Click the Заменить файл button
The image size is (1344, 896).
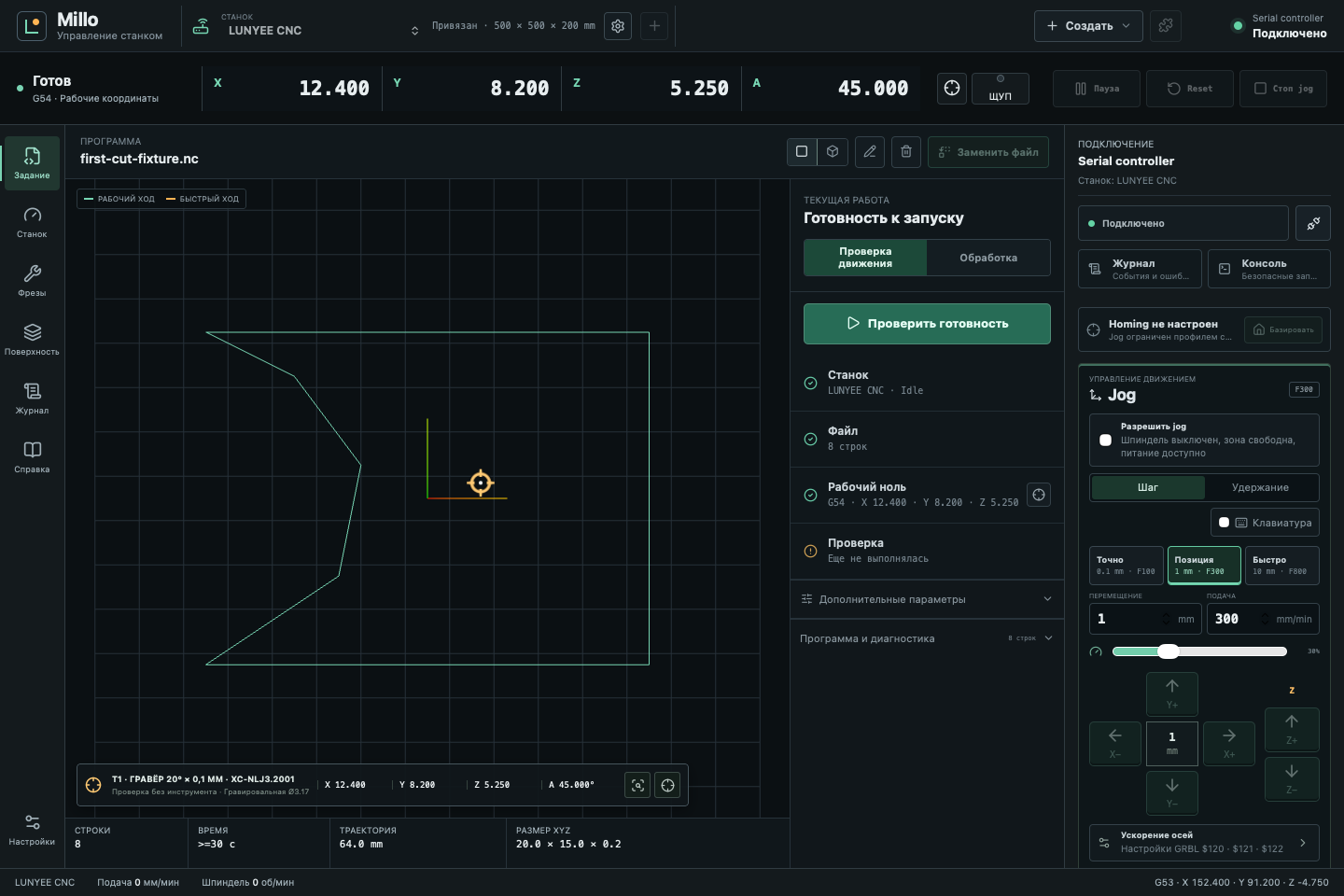click(x=988, y=152)
